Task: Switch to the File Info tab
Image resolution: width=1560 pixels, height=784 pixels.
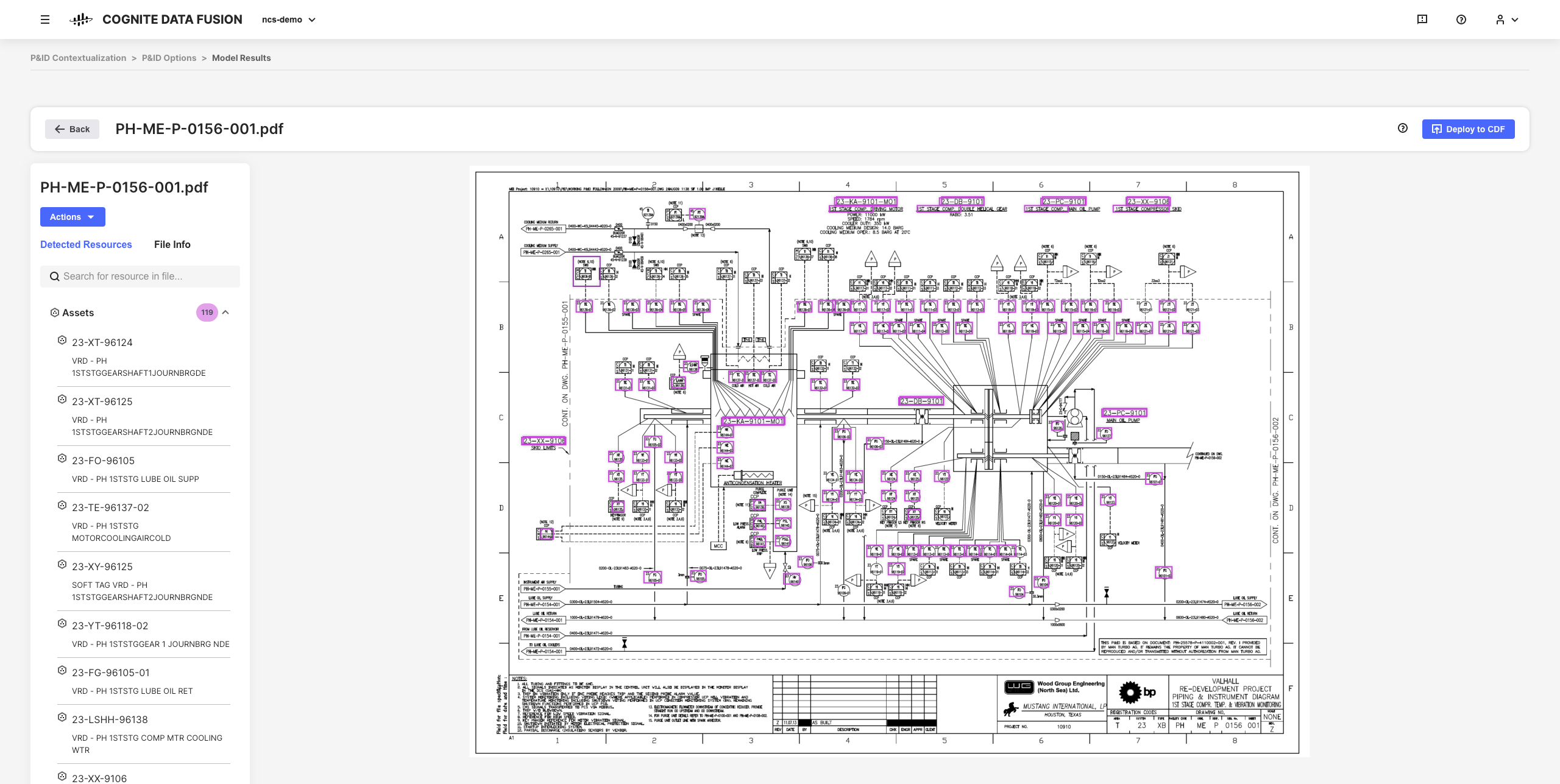Action: coord(172,244)
